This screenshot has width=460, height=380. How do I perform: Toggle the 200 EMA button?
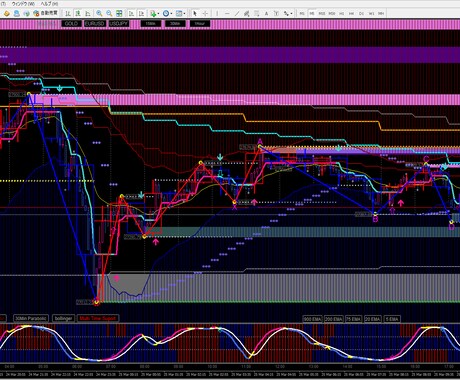333,319
